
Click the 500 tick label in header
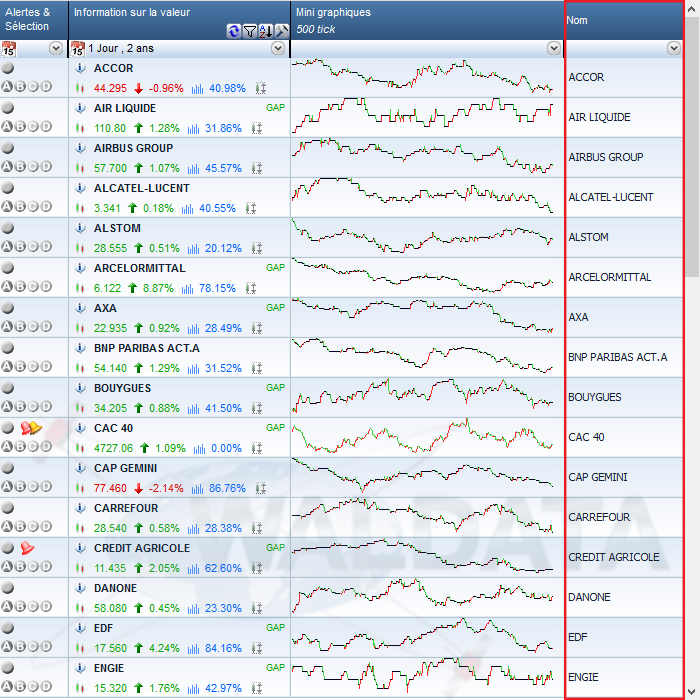point(315,29)
